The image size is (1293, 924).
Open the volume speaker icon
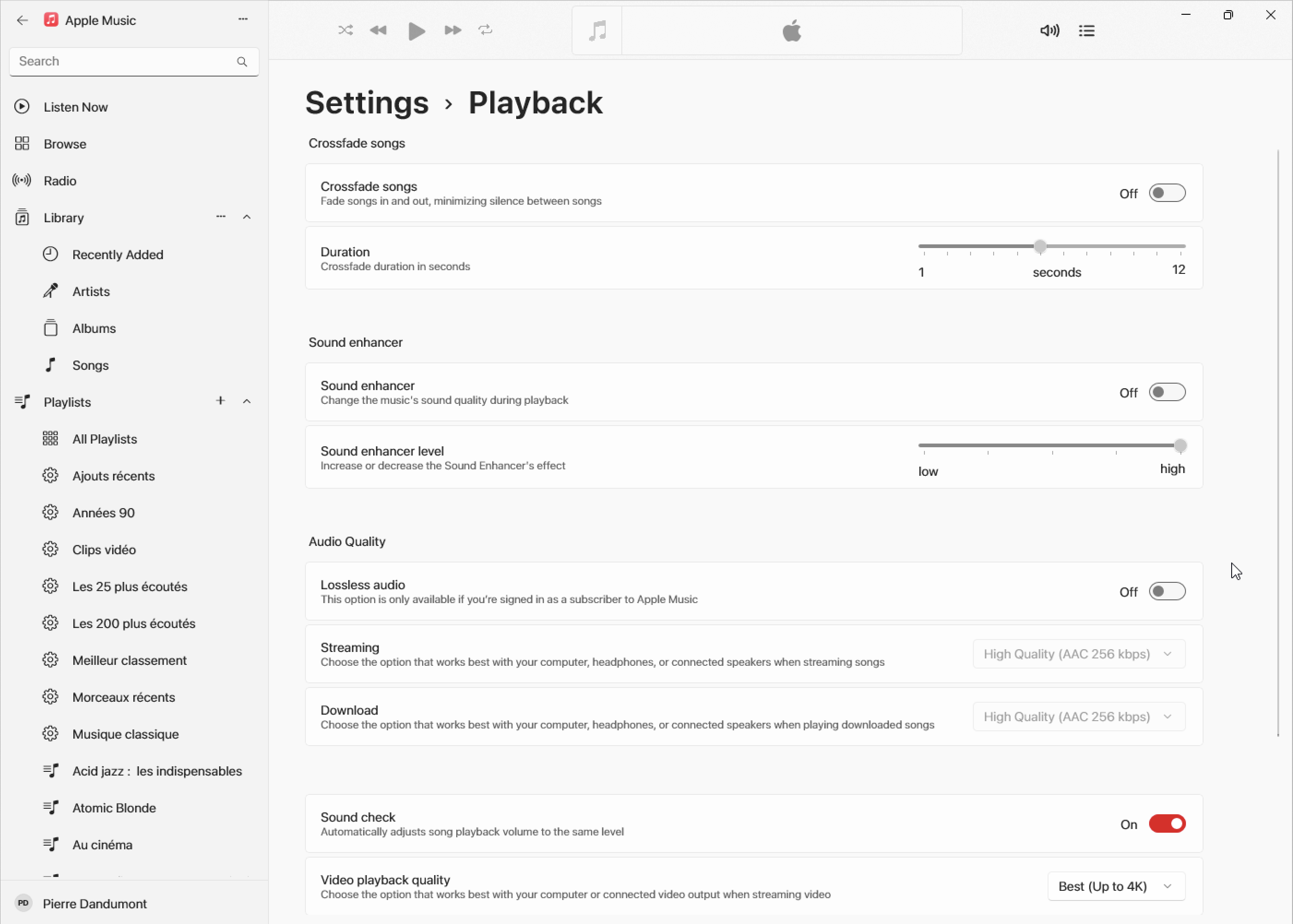coord(1049,31)
